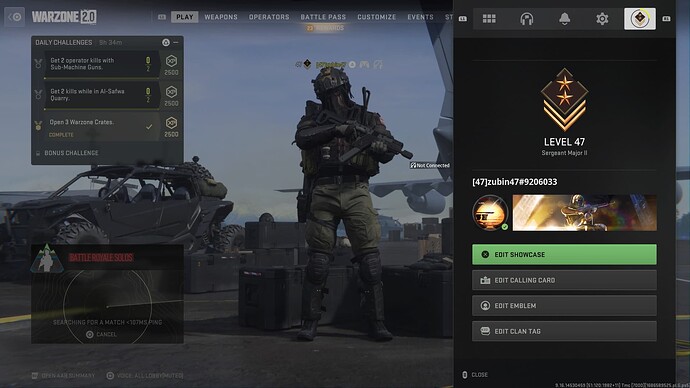Open the EVENTS tab
Image resolution: width=690 pixels, height=388 pixels.
click(x=420, y=17)
